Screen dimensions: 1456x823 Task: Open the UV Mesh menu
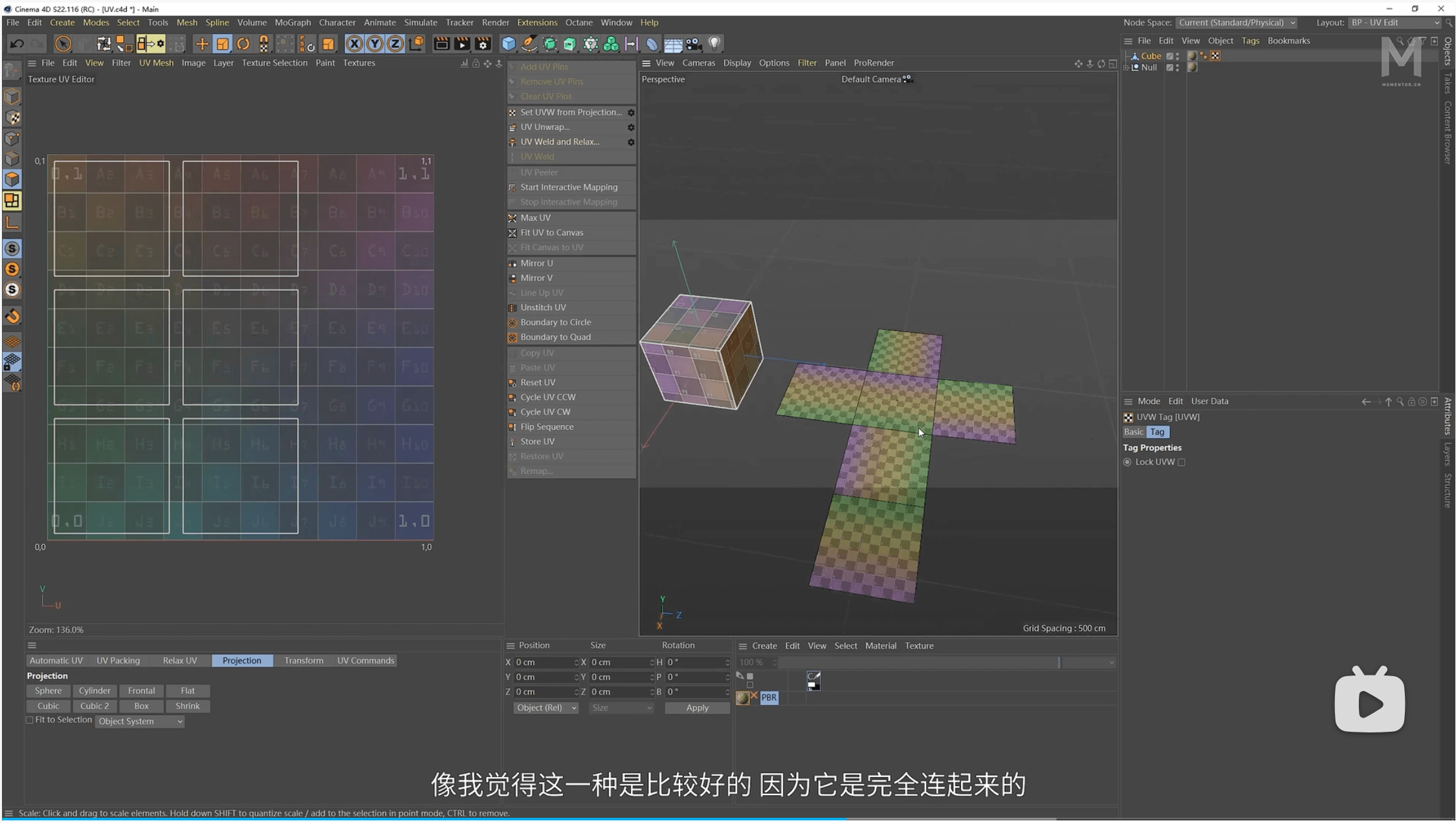[156, 63]
